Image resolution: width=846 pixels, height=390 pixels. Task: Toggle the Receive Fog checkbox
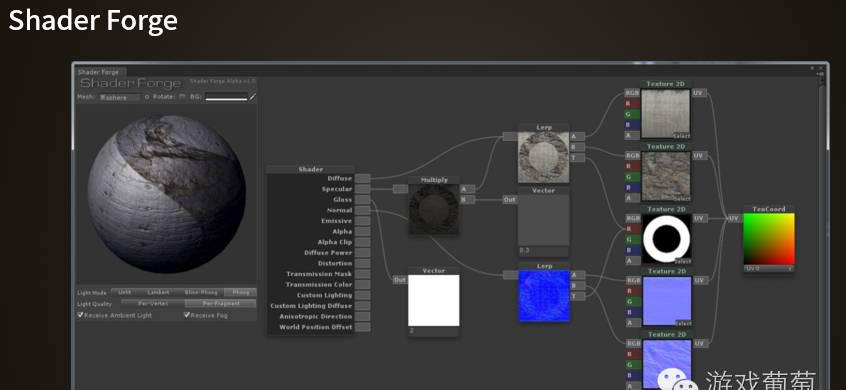coord(187,315)
